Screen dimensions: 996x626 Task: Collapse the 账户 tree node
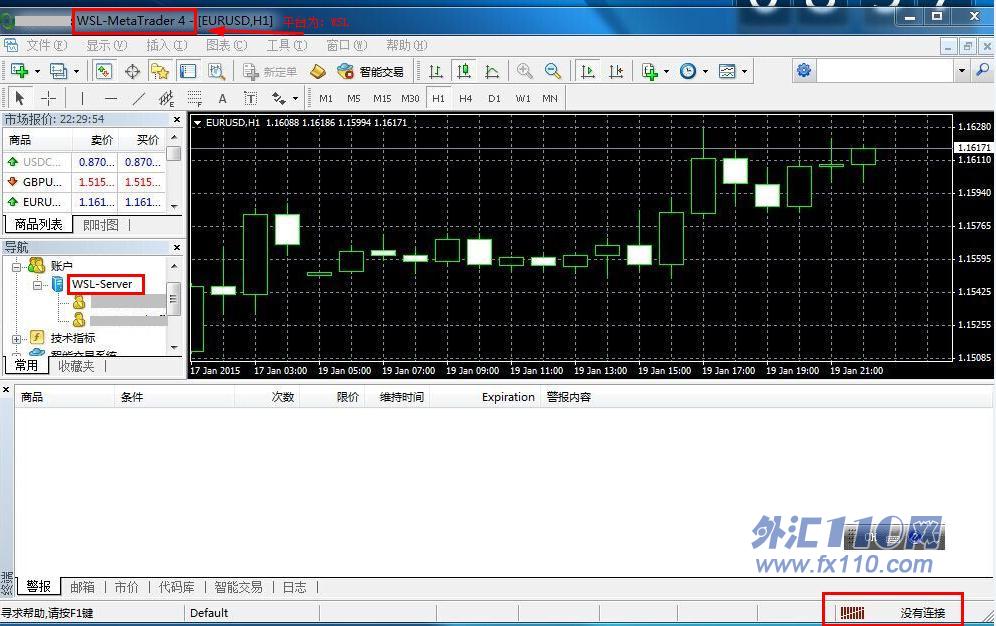(x=17, y=266)
